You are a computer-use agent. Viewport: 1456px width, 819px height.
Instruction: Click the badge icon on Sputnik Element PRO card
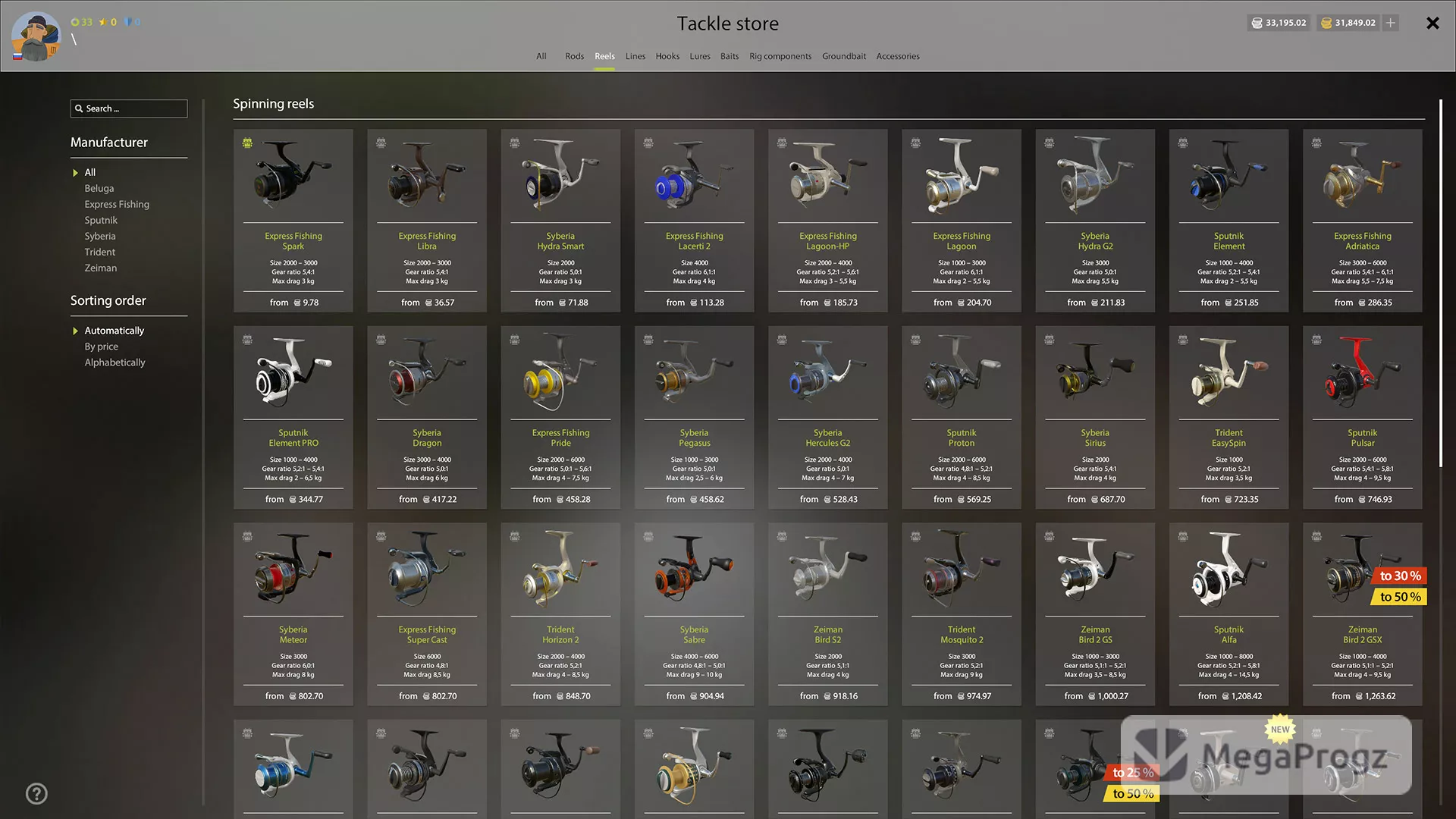(247, 339)
